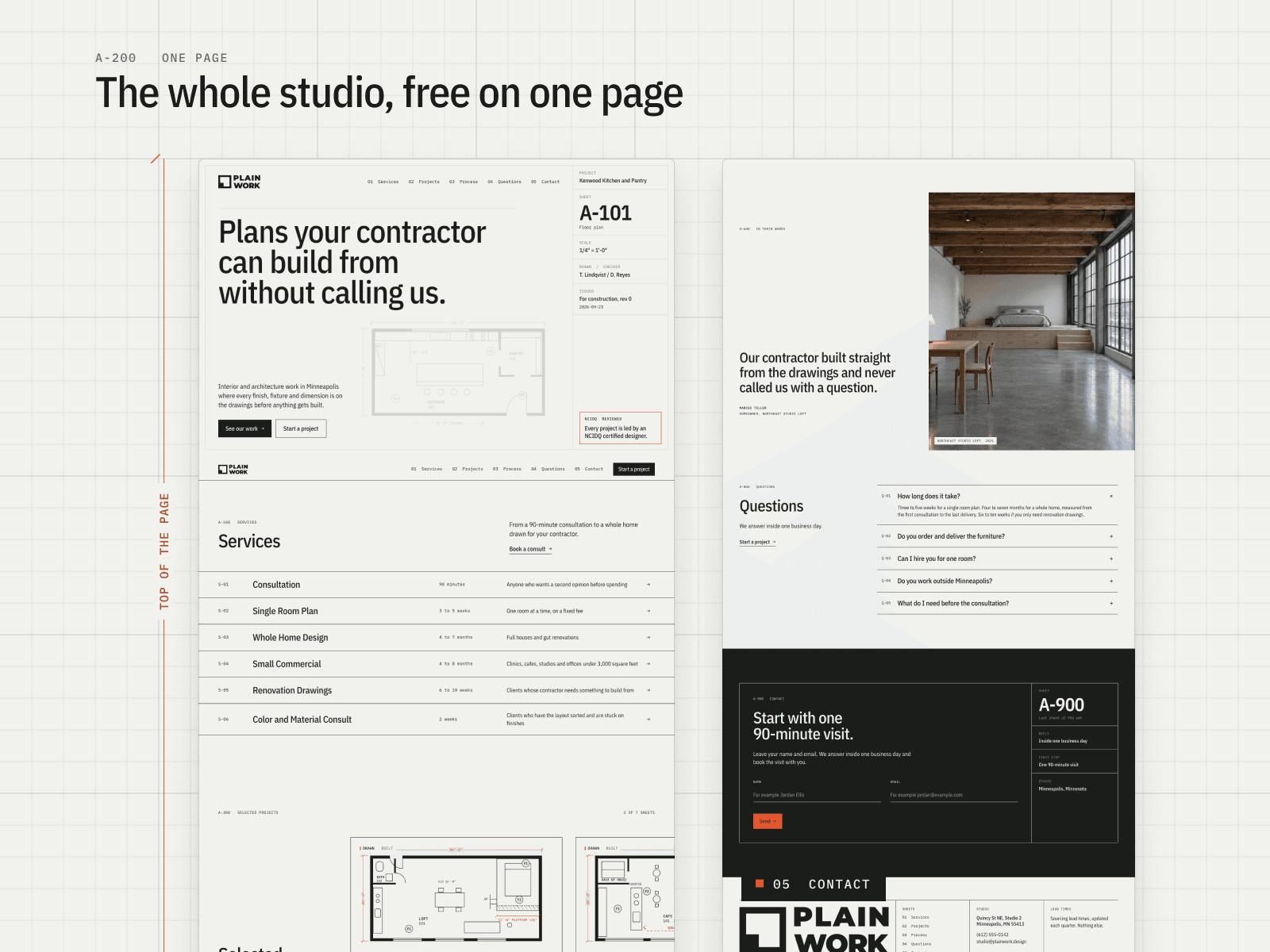The height and width of the screenshot is (952, 1270).
Task: Open the loft interior photo
Action: click(x=1031, y=321)
